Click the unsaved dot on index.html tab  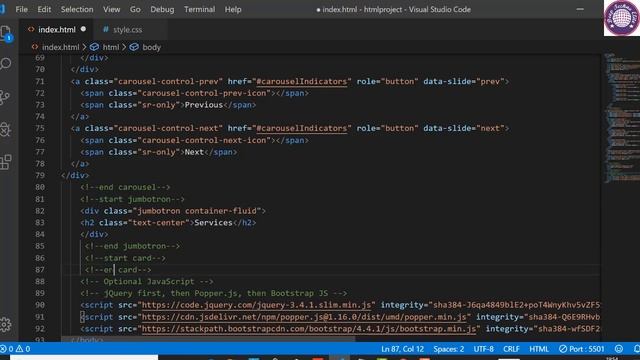(x=83, y=29)
